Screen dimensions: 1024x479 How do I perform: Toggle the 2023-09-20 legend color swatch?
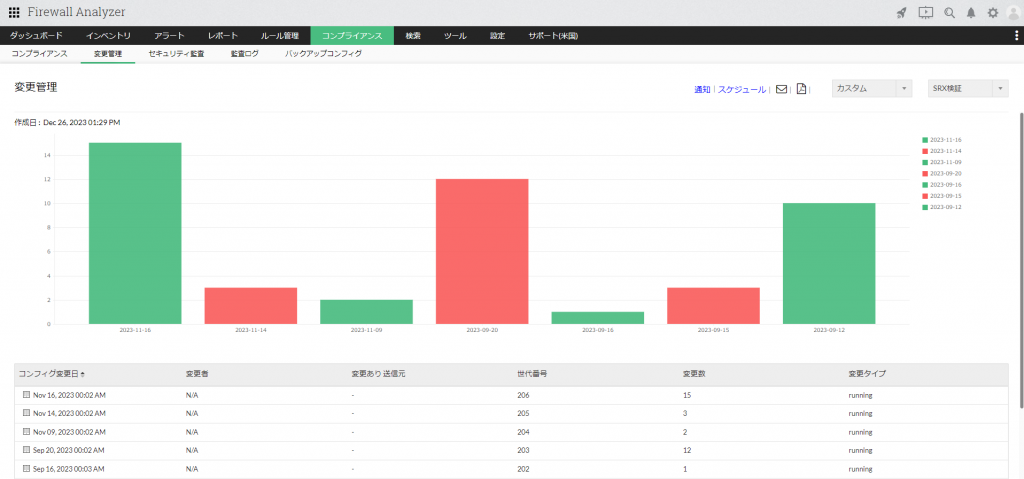(925, 173)
